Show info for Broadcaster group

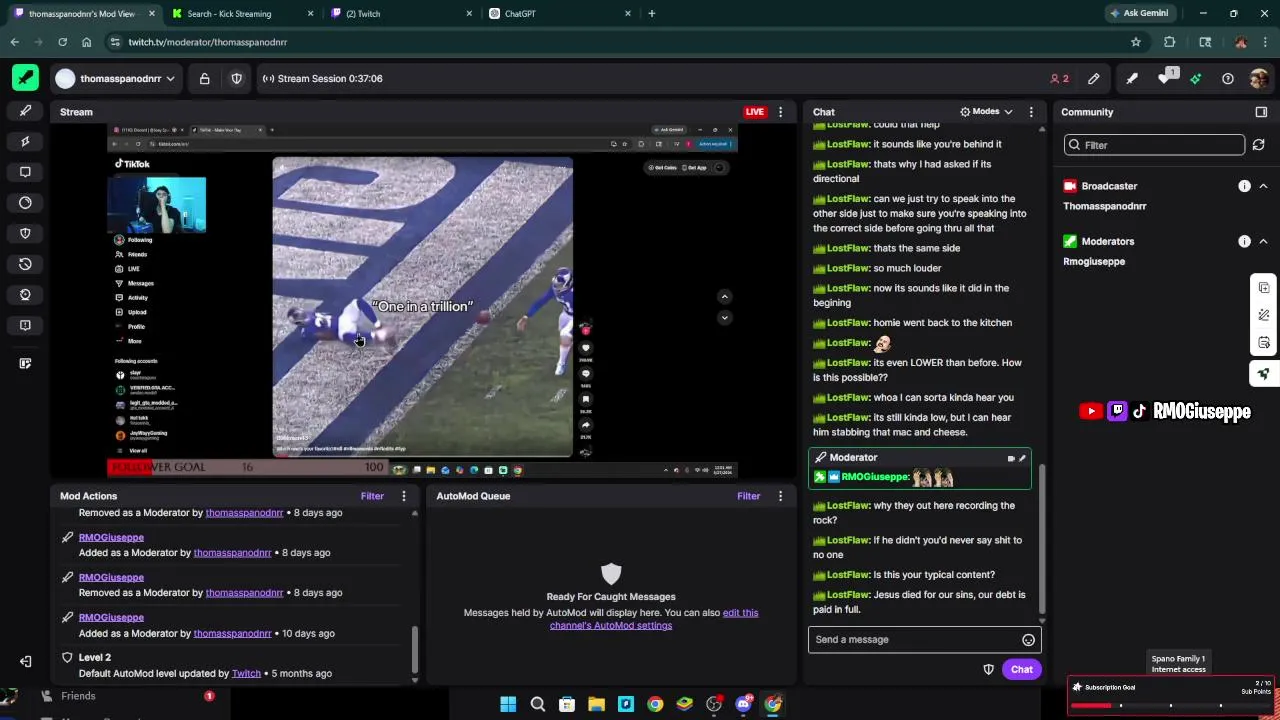pos(1244,186)
